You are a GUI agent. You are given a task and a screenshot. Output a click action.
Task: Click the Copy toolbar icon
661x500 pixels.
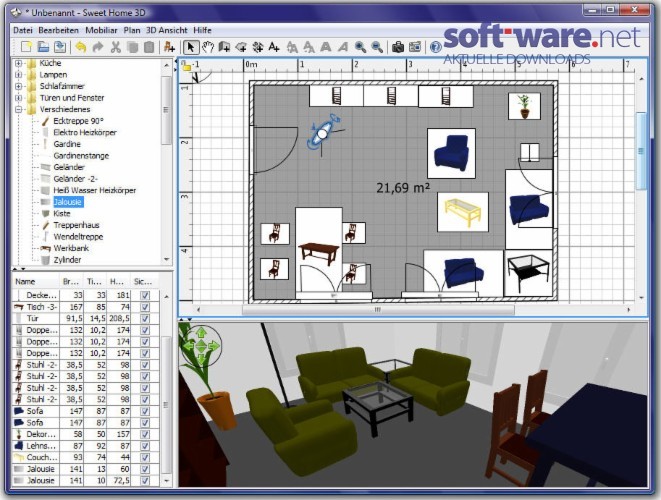[132, 47]
